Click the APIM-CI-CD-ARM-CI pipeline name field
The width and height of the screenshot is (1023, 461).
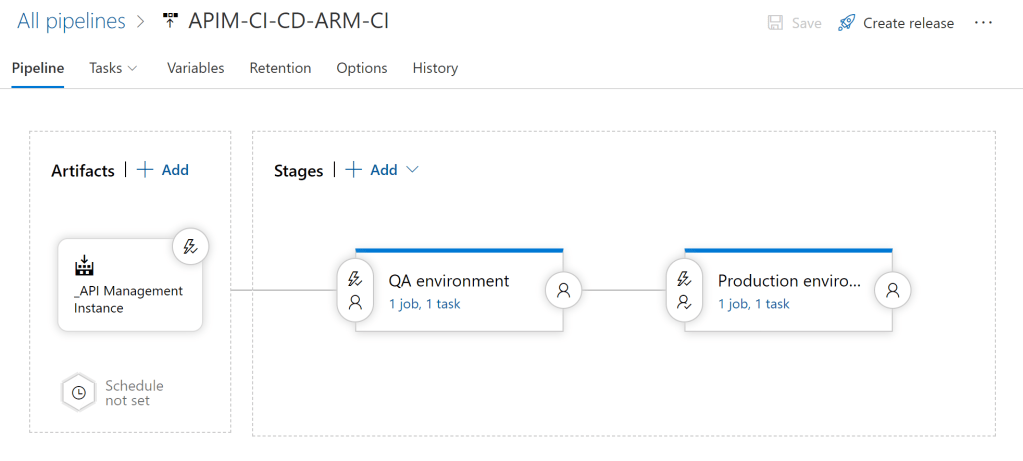[288, 21]
